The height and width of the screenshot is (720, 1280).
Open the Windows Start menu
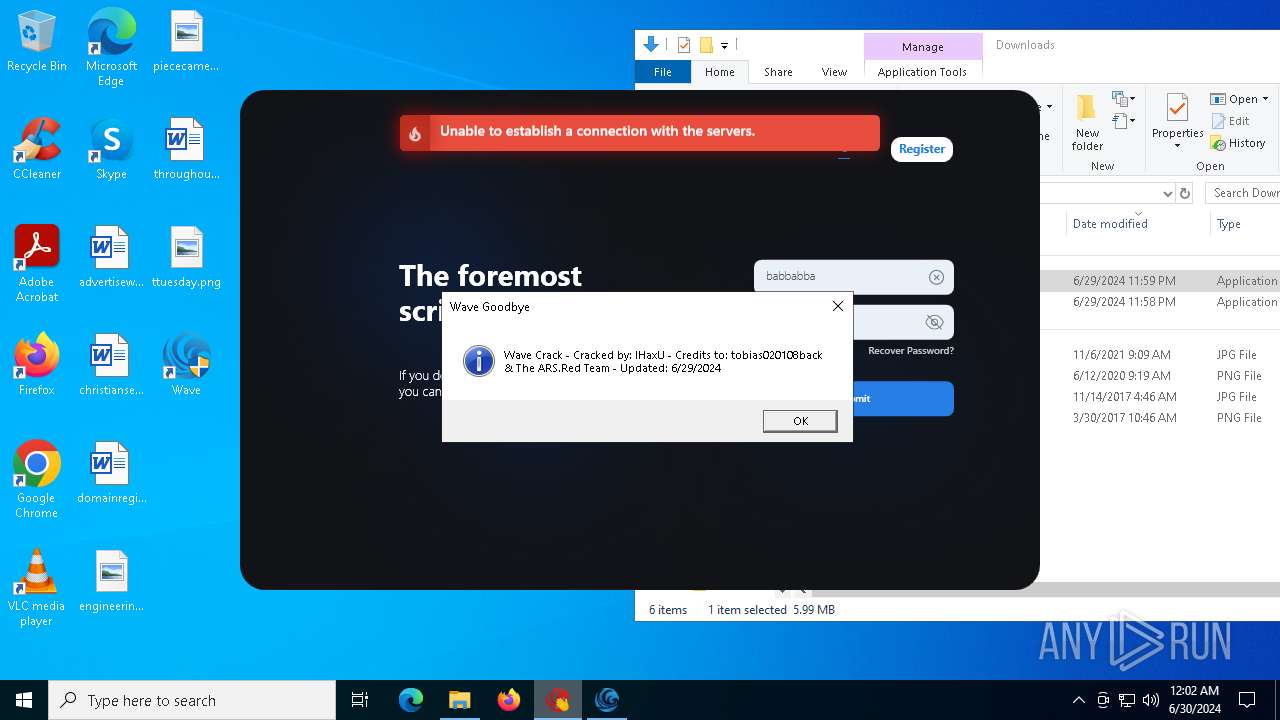click(24, 700)
